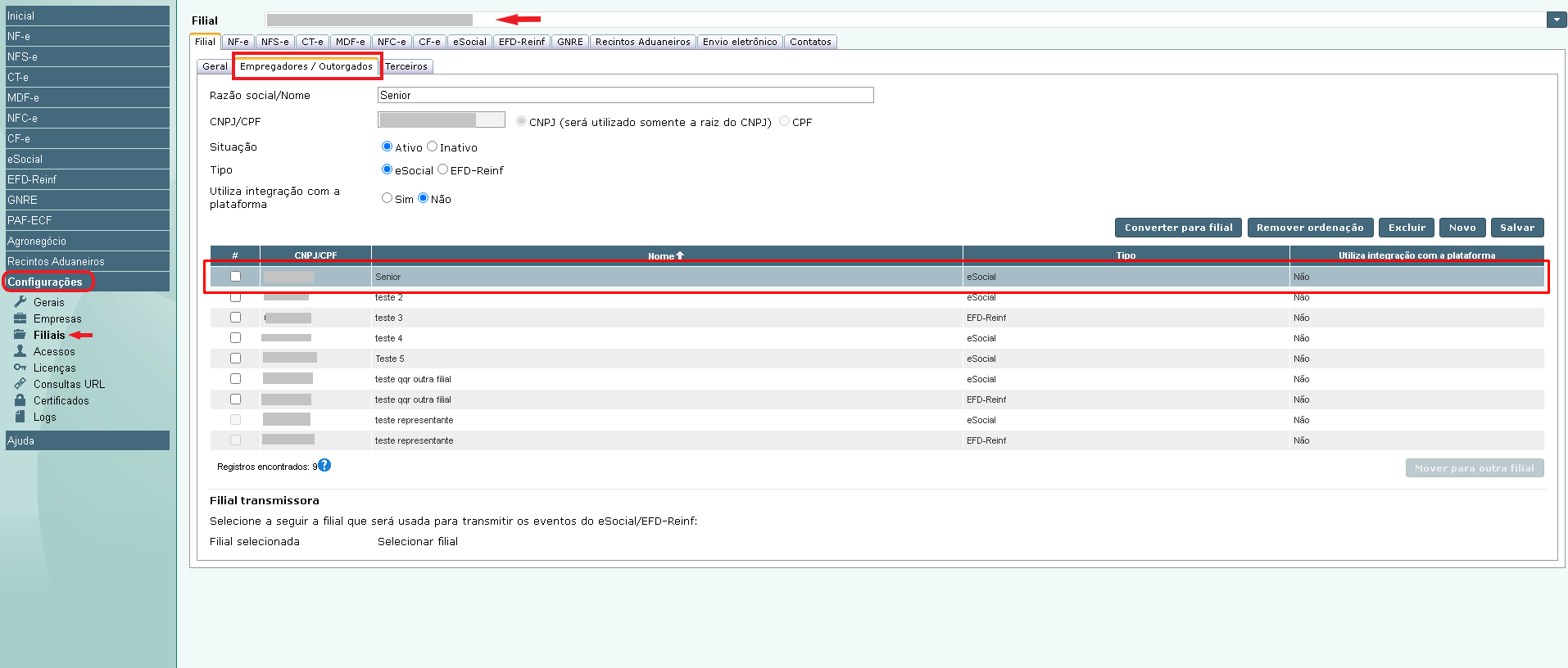This screenshot has width=1568, height=668.
Task: Open PAF-ECF in the sidebar menu
Action: click(88, 220)
